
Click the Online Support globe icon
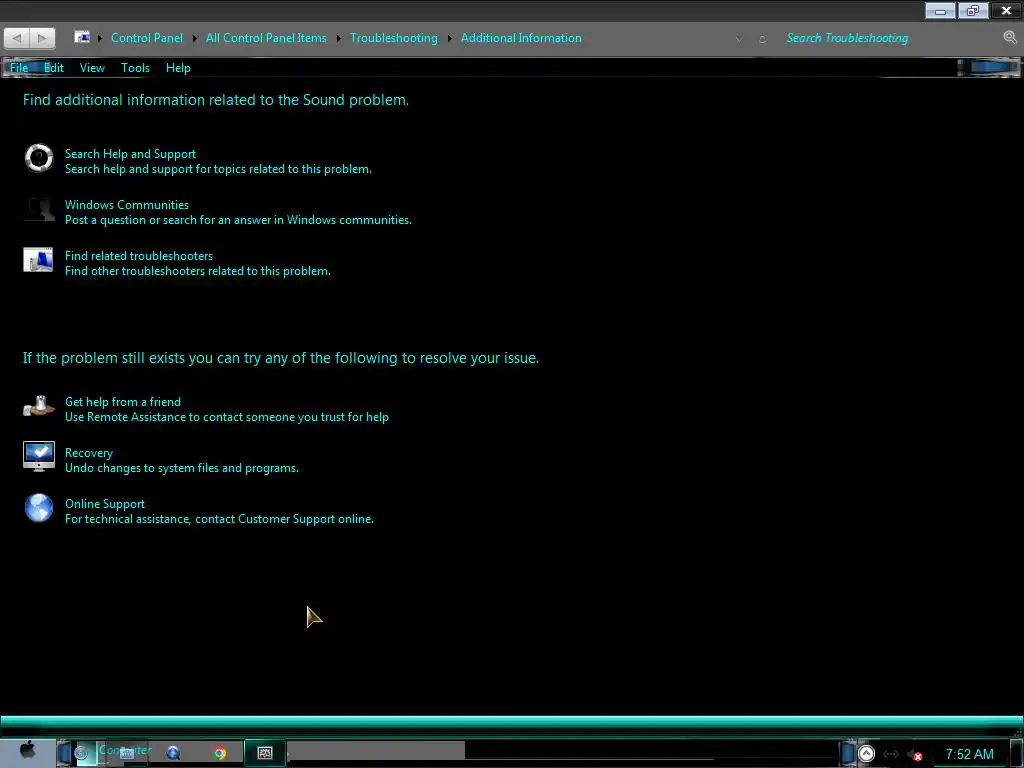click(39, 507)
